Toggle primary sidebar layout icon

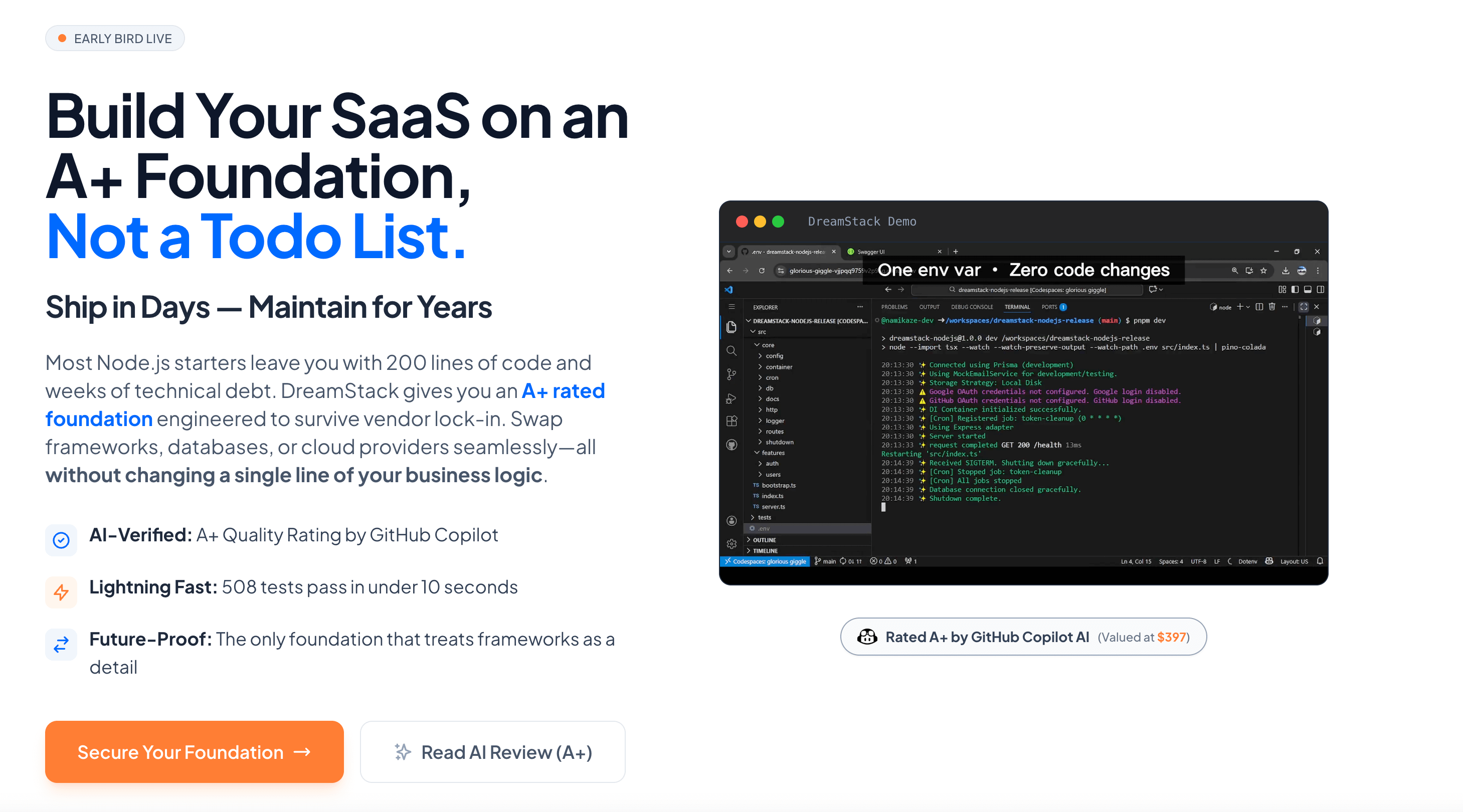[1295, 290]
